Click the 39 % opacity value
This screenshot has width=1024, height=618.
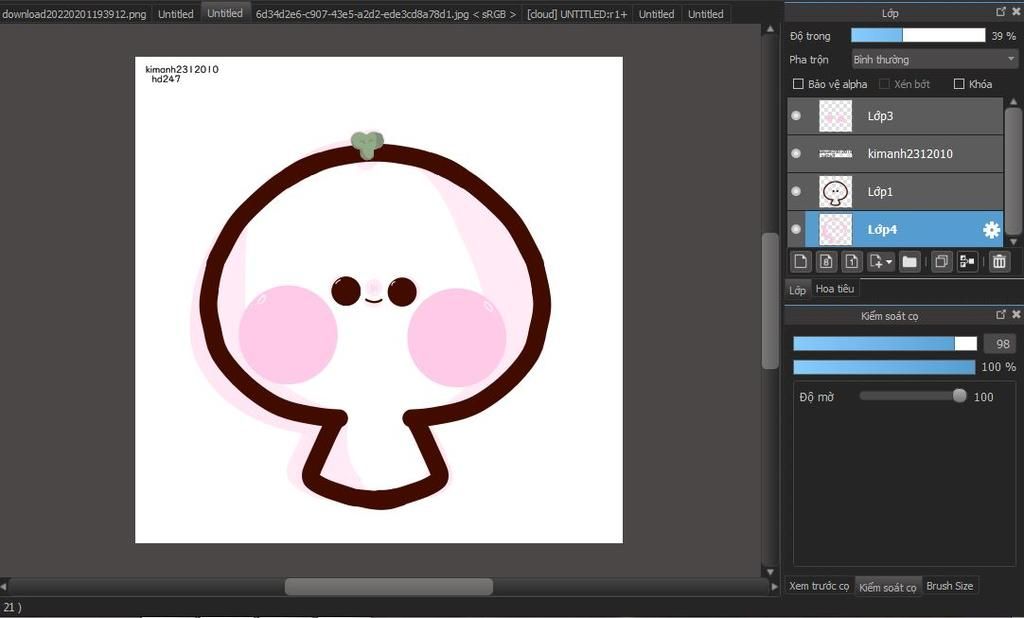[1003, 36]
